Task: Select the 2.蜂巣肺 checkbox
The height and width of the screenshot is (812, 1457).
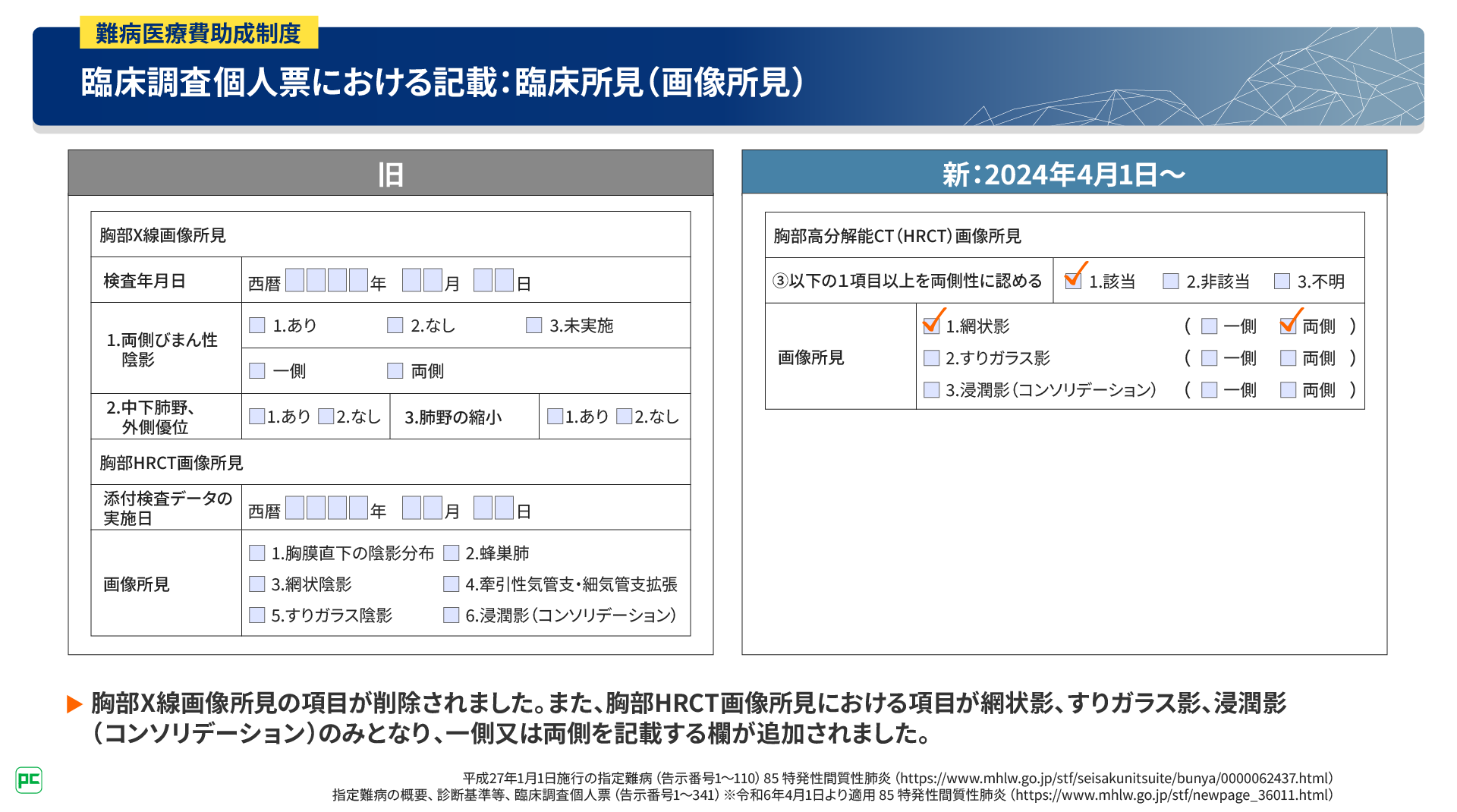Action: pos(452,553)
